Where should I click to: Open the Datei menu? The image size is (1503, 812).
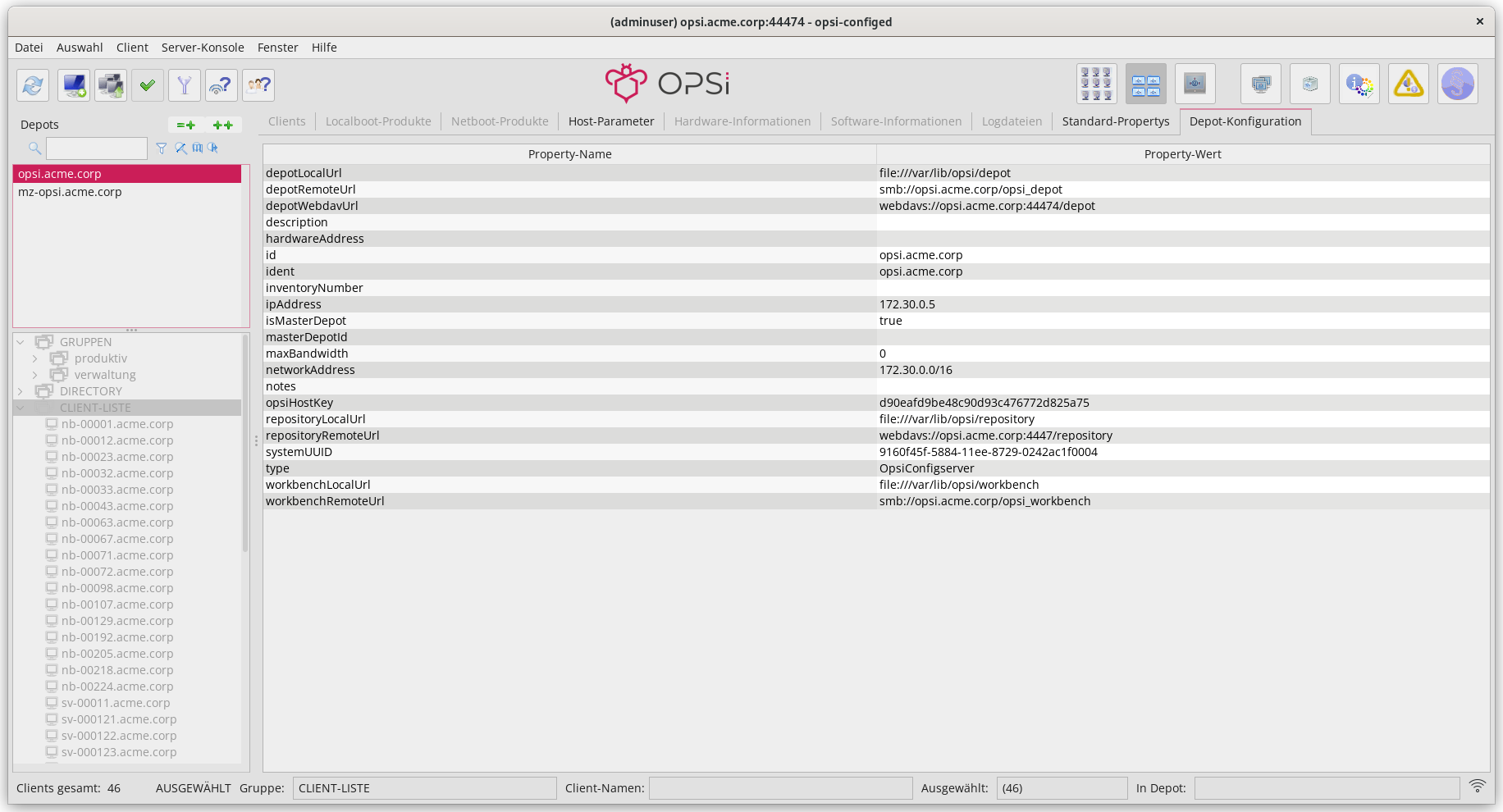[29, 48]
